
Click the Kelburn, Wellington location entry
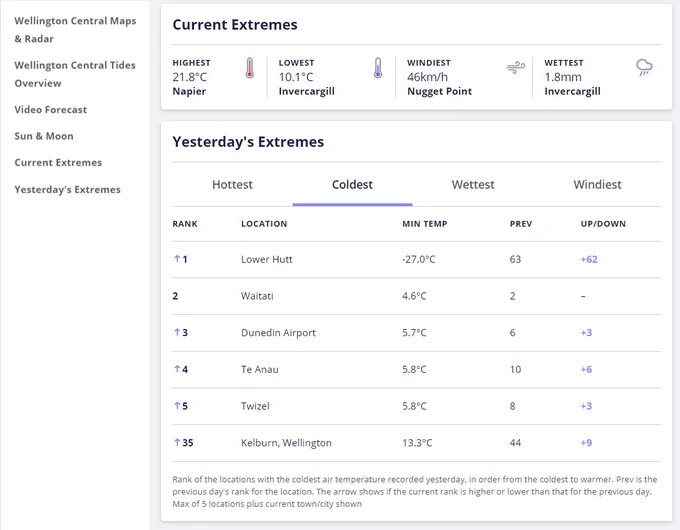tap(286, 443)
